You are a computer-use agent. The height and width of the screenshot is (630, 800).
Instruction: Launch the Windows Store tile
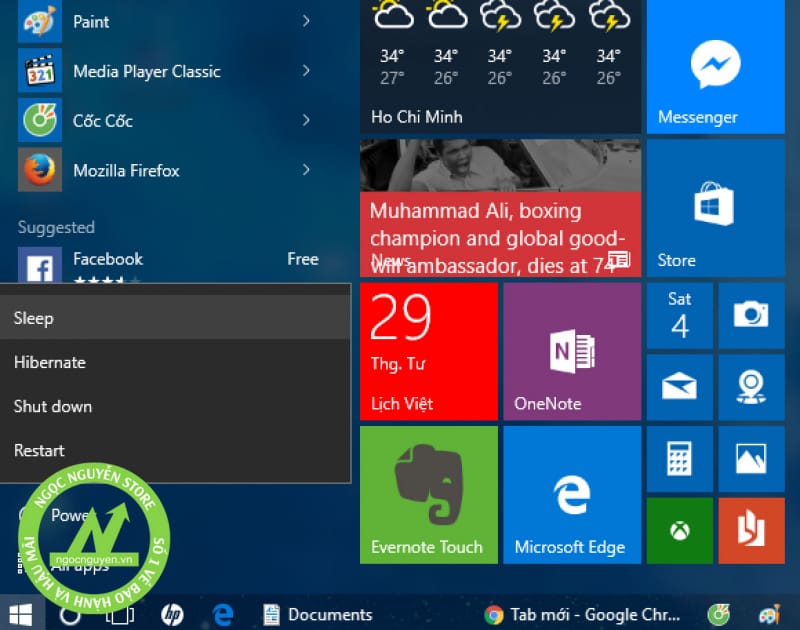pos(715,208)
